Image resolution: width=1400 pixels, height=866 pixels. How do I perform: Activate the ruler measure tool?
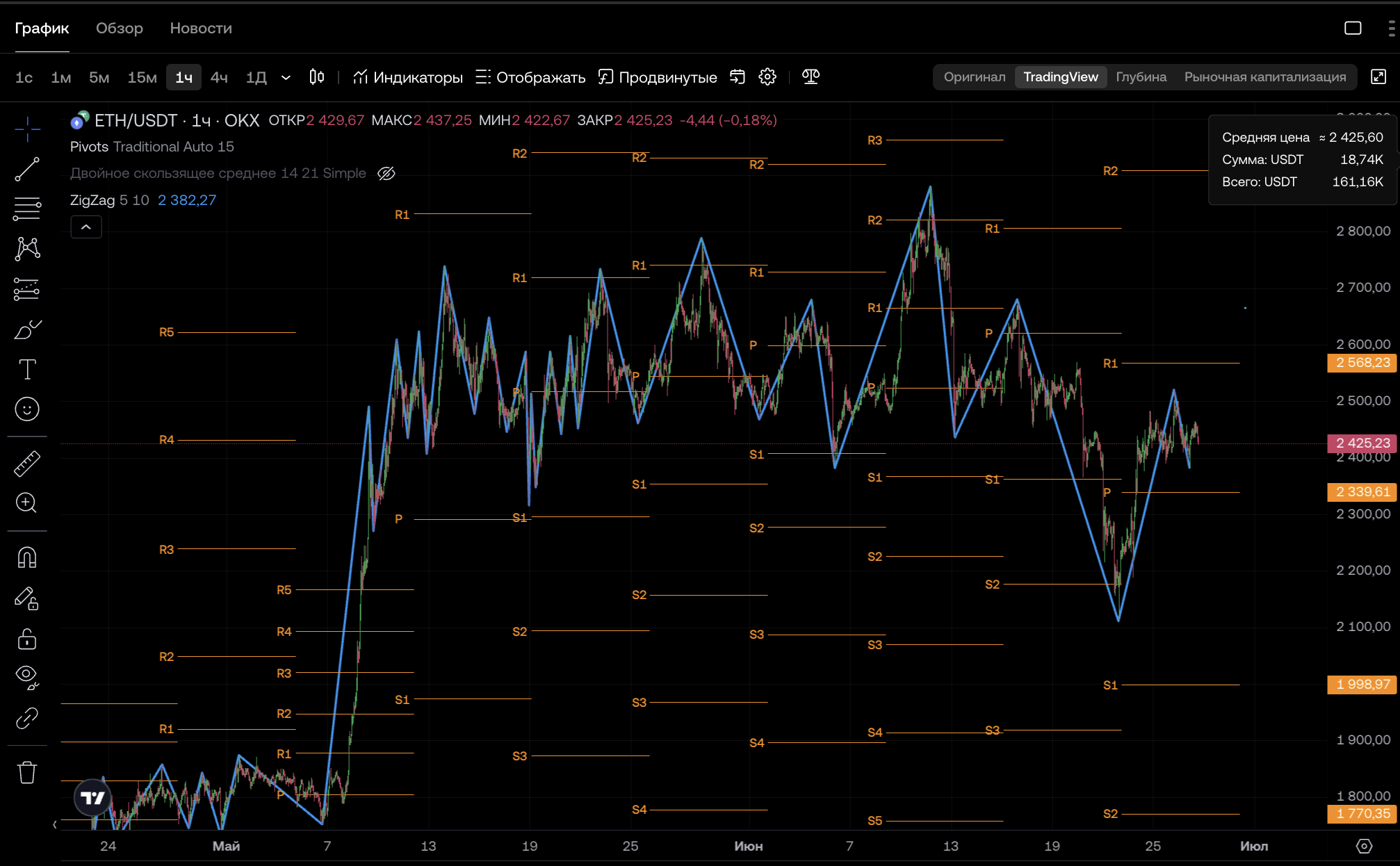coord(27,464)
